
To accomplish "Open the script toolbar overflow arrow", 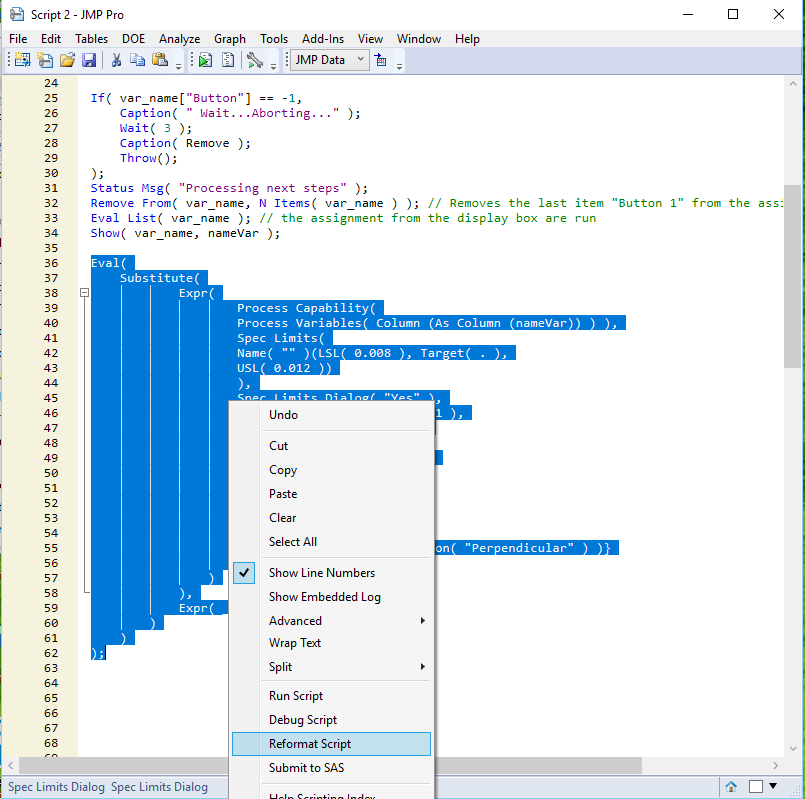I will click(273, 66).
